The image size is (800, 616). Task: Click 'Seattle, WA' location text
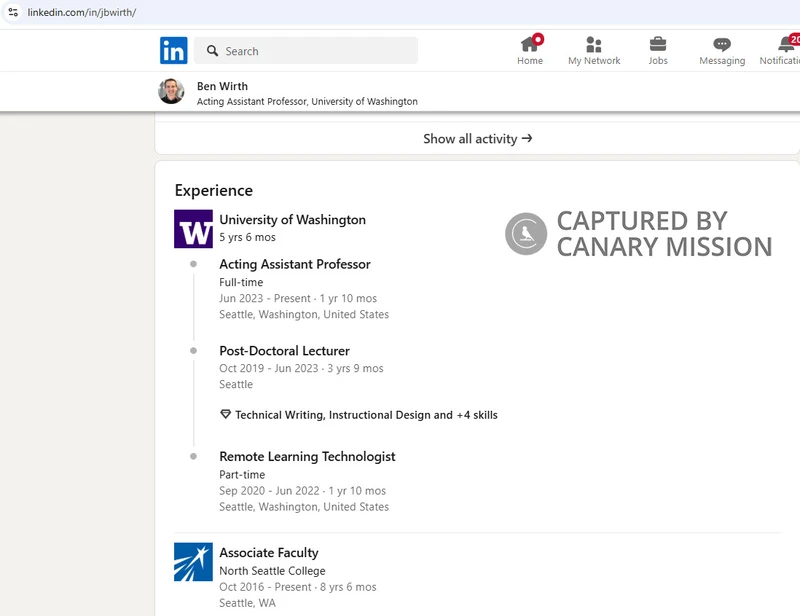click(x=247, y=603)
